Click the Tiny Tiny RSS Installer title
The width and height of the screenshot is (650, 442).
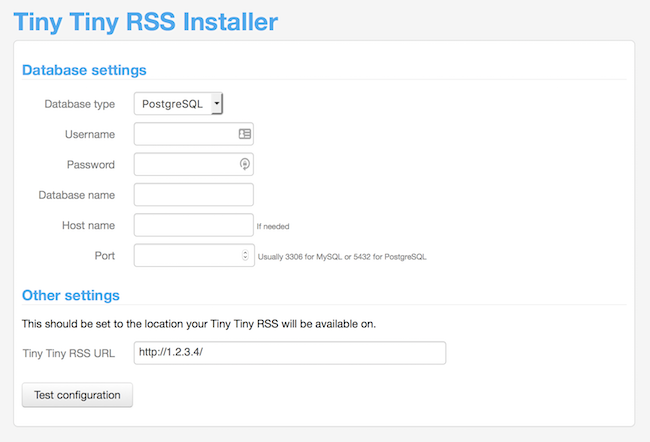pos(146,21)
